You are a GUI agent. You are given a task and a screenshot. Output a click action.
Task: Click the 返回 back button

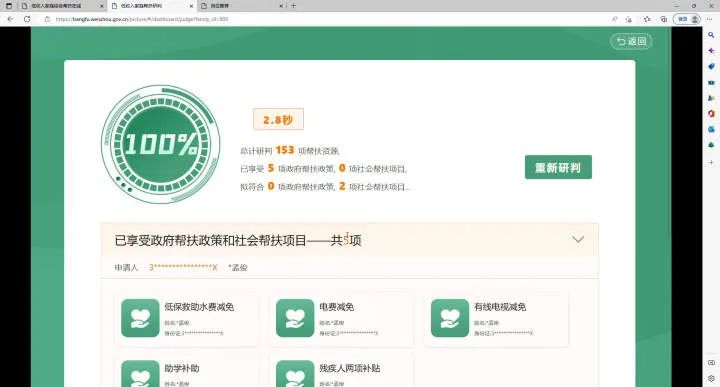click(631, 41)
